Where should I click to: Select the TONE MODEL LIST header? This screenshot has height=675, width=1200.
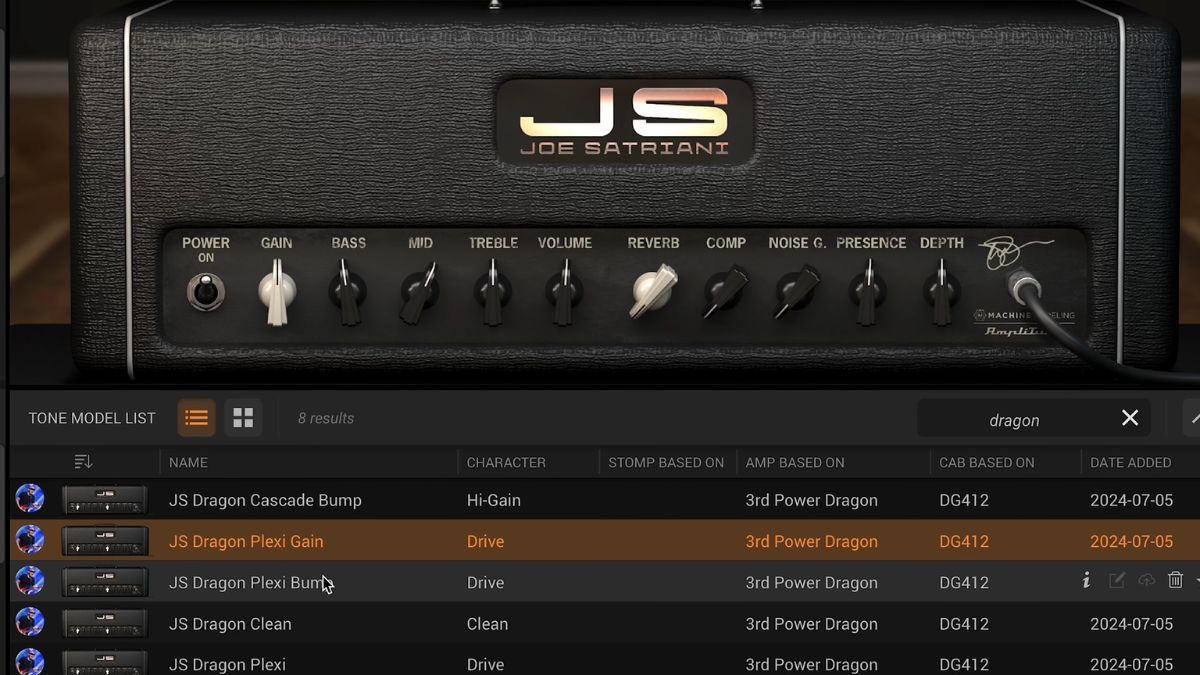(91, 418)
